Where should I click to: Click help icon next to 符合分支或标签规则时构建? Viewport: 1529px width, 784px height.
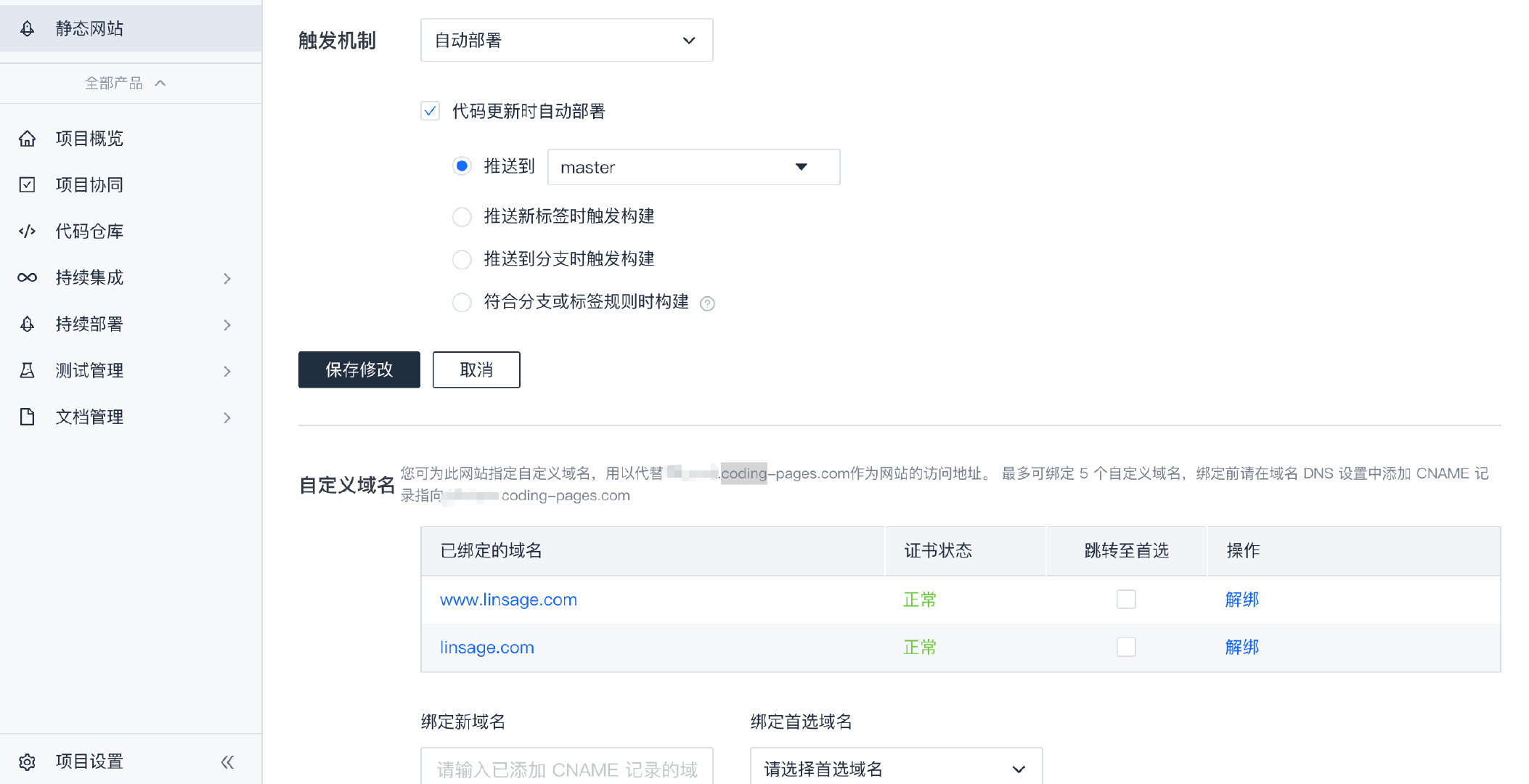[x=707, y=303]
